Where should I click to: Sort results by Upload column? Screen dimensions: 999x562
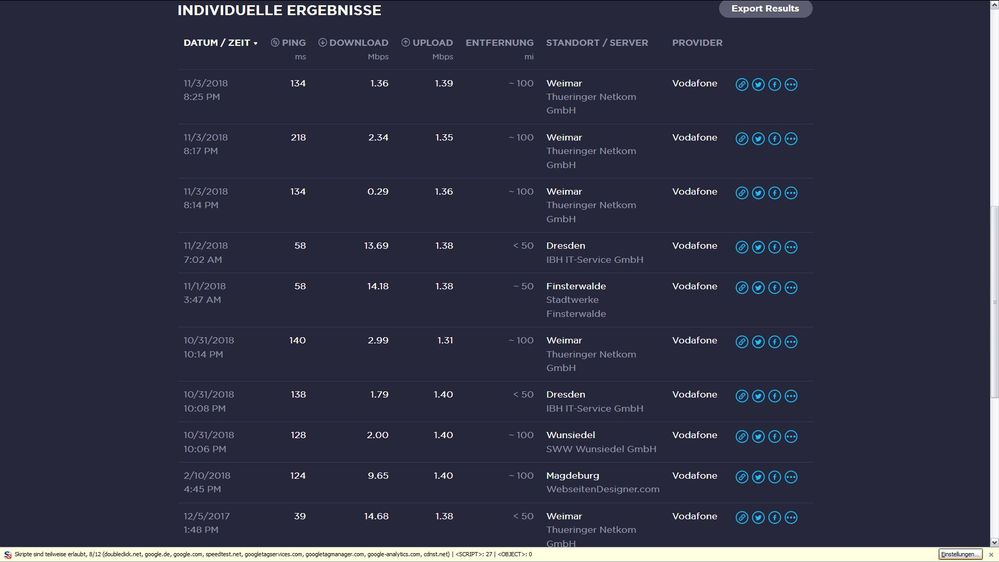427,43
